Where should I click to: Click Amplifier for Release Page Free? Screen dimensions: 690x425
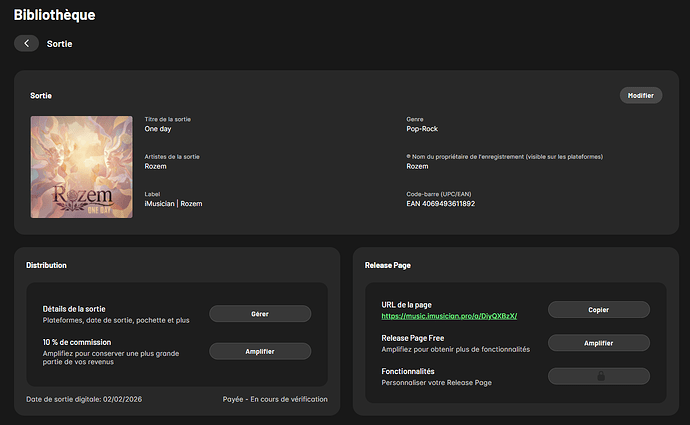pyautogui.click(x=599, y=343)
